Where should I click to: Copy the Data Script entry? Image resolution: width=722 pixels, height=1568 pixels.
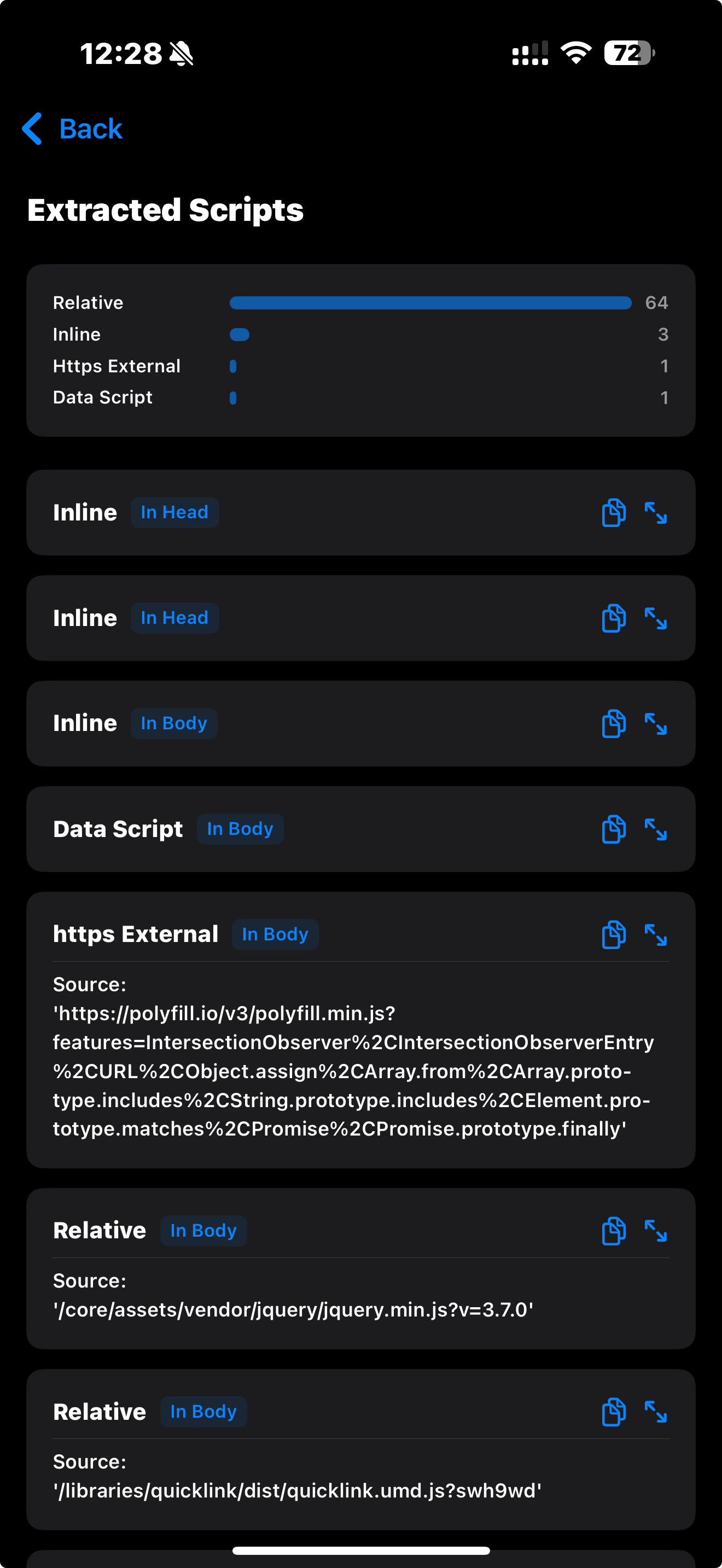tap(614, 829)
